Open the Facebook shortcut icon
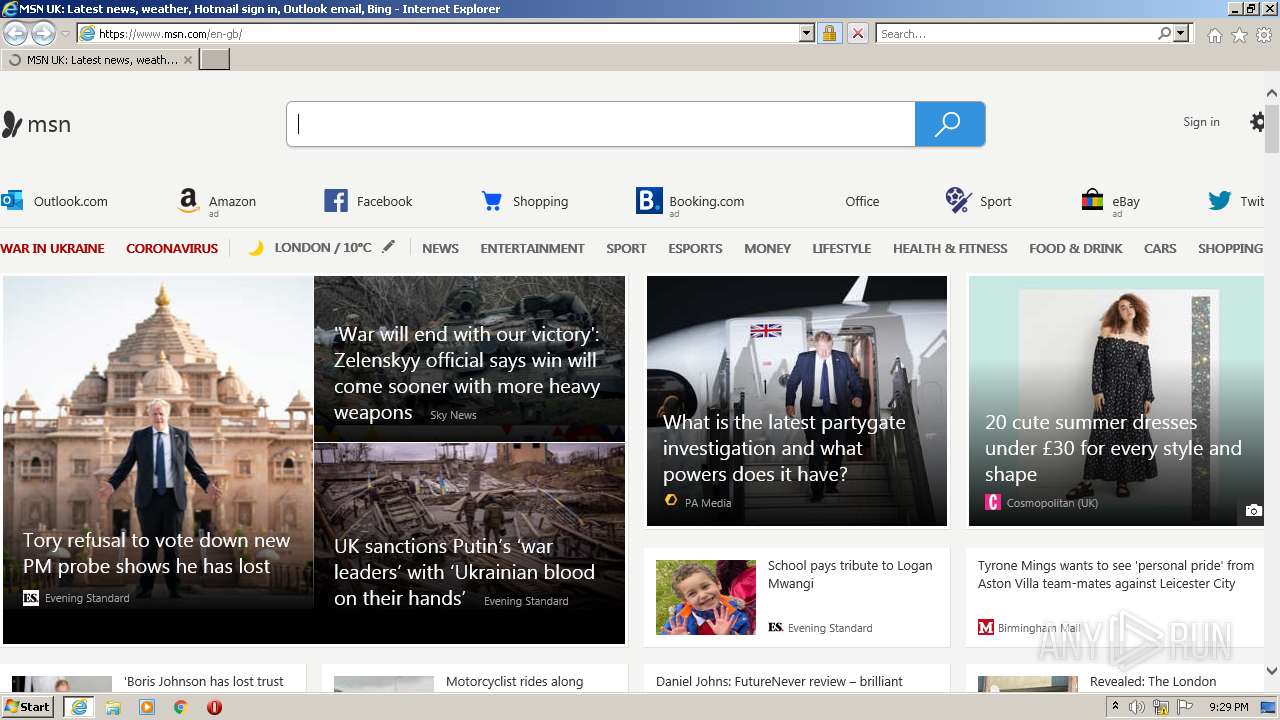This screenshot has height=720, width=1280. (335, 201)
